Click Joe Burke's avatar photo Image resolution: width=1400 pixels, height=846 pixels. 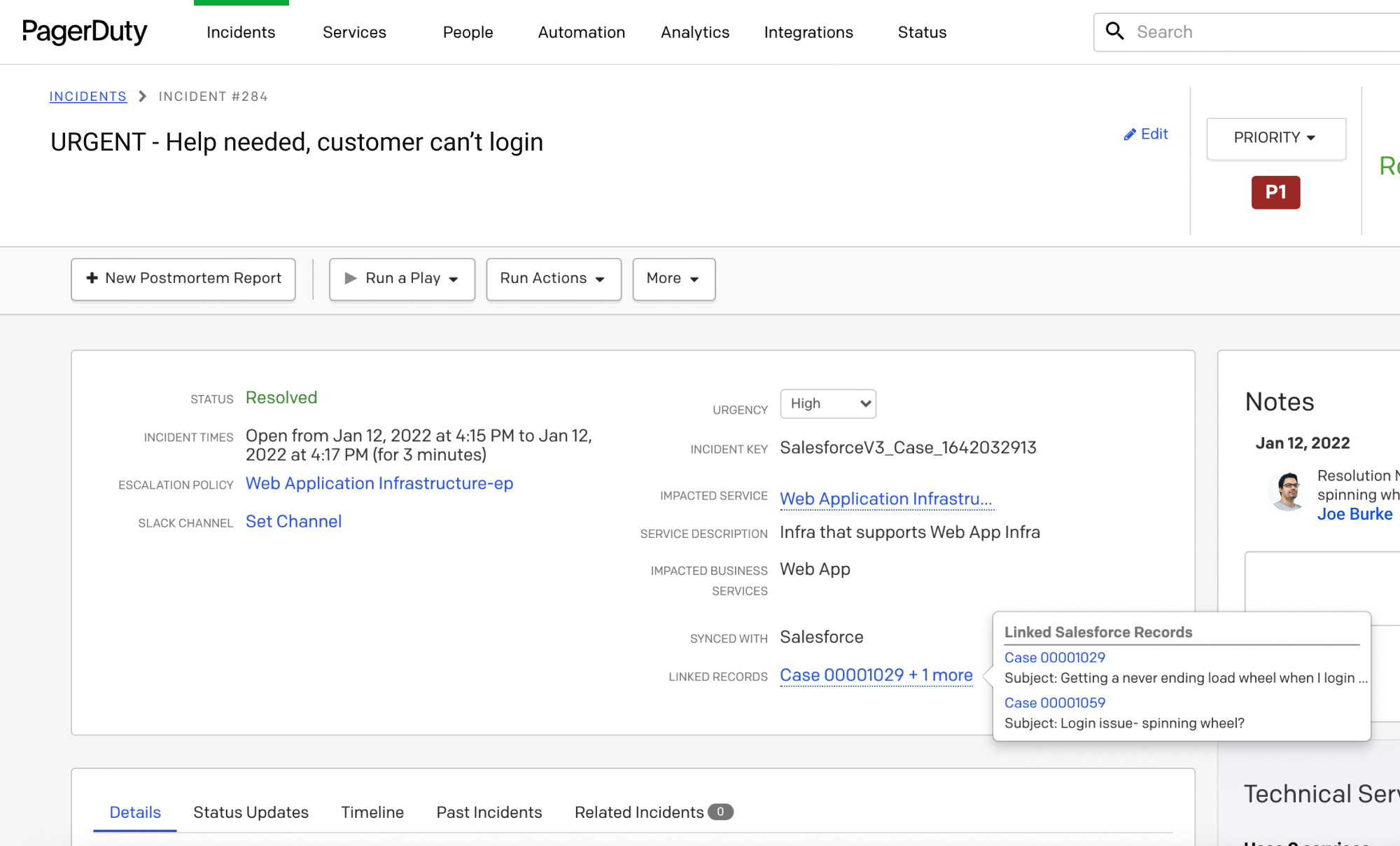coord(1288,490)
